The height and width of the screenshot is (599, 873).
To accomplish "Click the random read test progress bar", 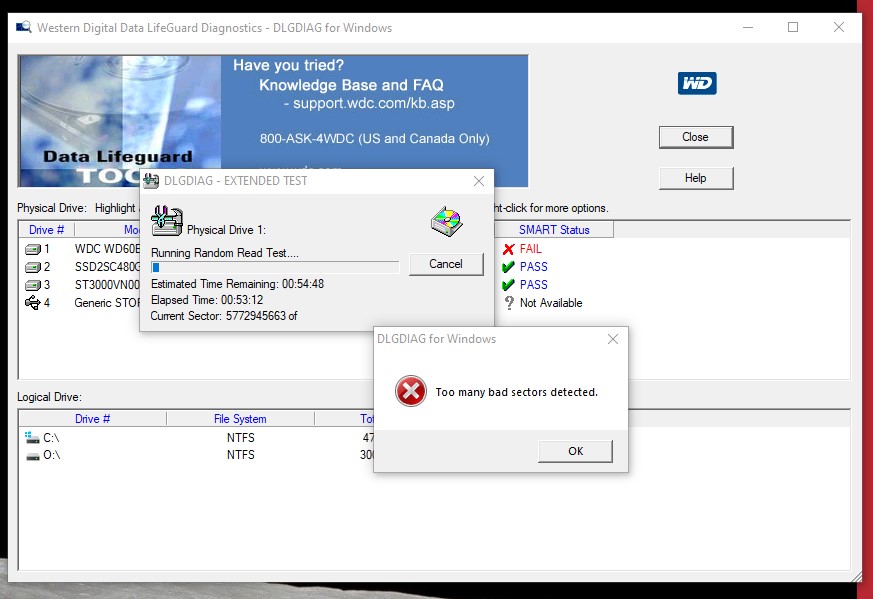I will coord(275,267).
